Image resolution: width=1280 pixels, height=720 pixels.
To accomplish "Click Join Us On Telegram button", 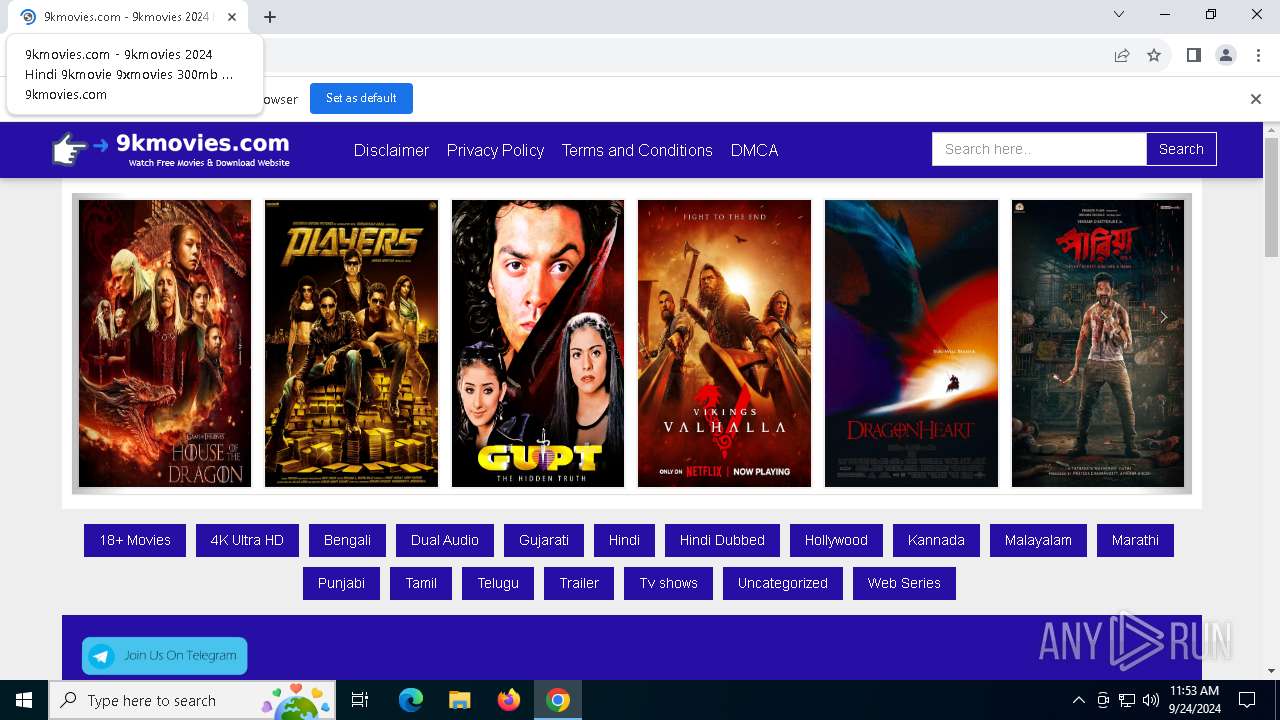I will (x=165, y=656).
